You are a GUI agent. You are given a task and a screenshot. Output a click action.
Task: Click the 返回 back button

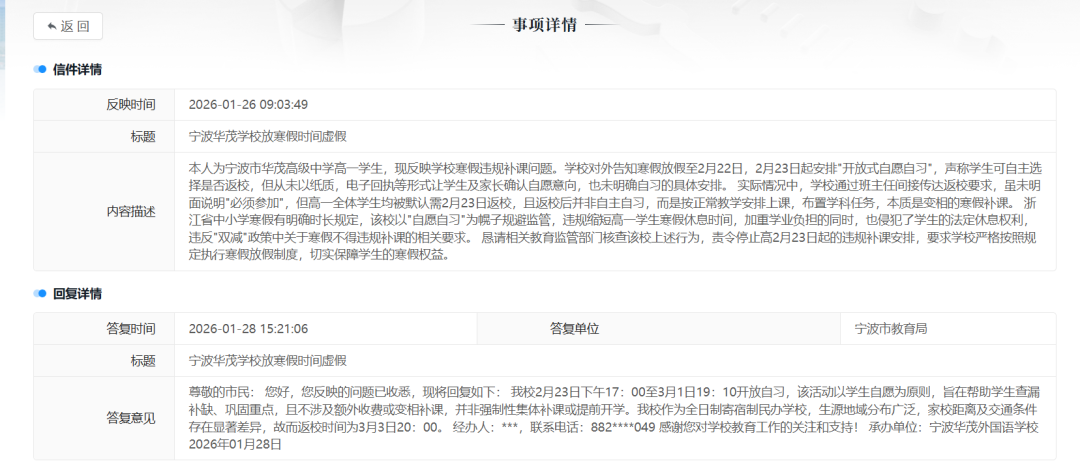68,26
